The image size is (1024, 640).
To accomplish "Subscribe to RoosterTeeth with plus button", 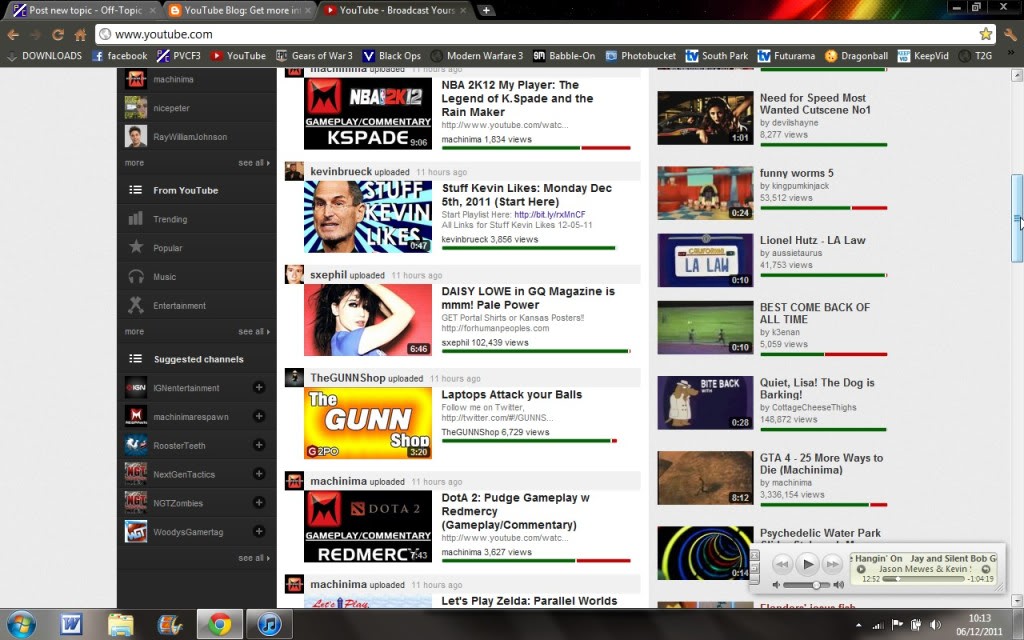I will 259,445.
